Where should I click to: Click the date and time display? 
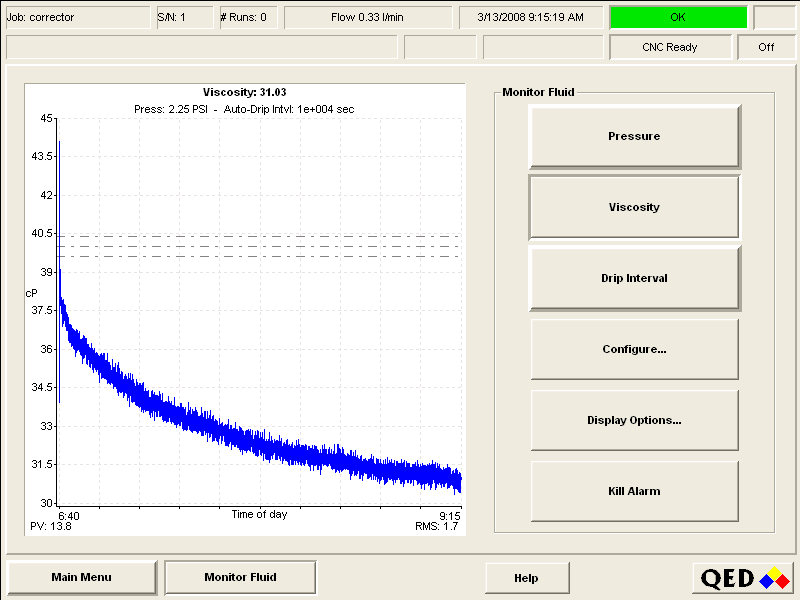coord(530,17)
